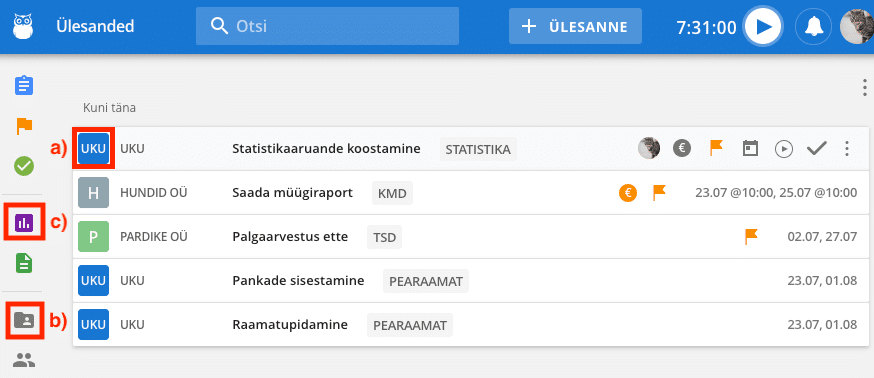874x378 pixels.
Task: Open the notifications bell
Action: pyautogui.click(x=813, y=26)
